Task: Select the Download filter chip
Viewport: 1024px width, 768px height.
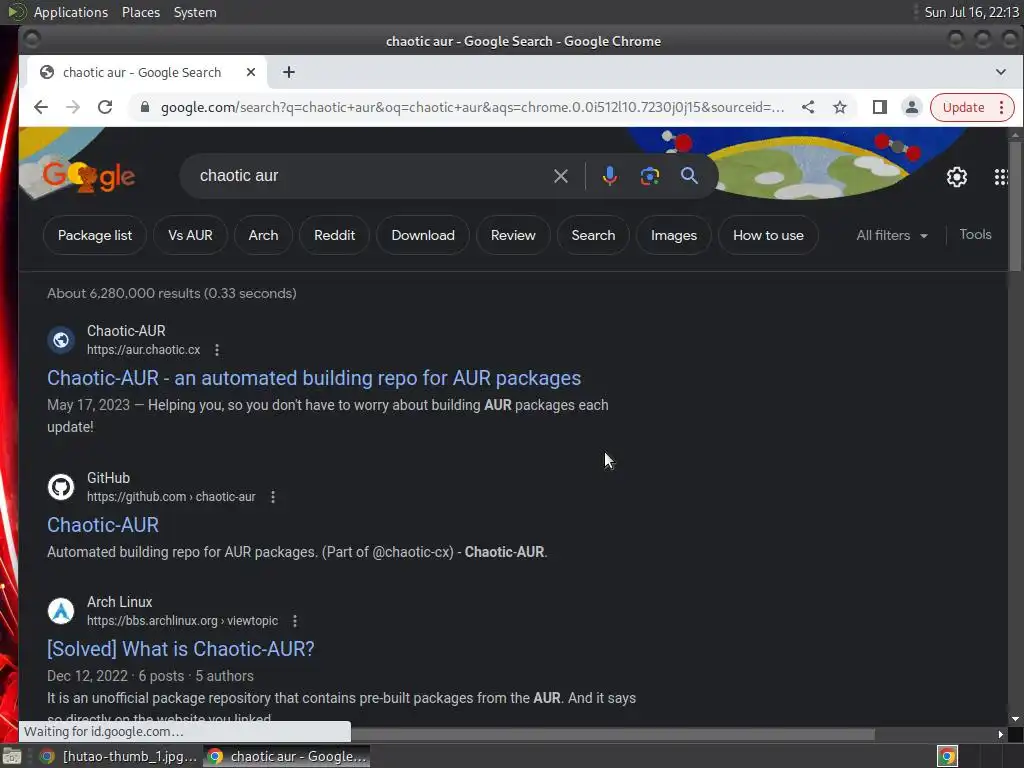Action: [423, 235]
